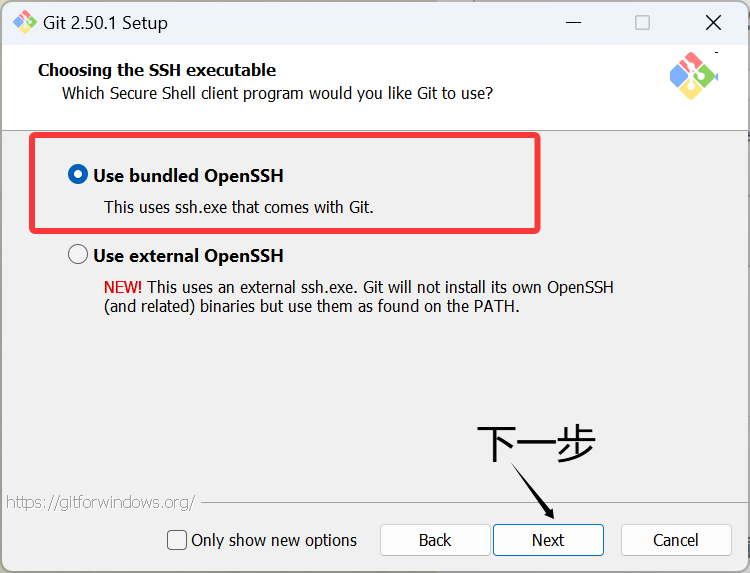Image resolution: width=750 pixels, height=573 pixels.
Task: Click the black arrow pointing to Next
Action: (x=533, y=490)
